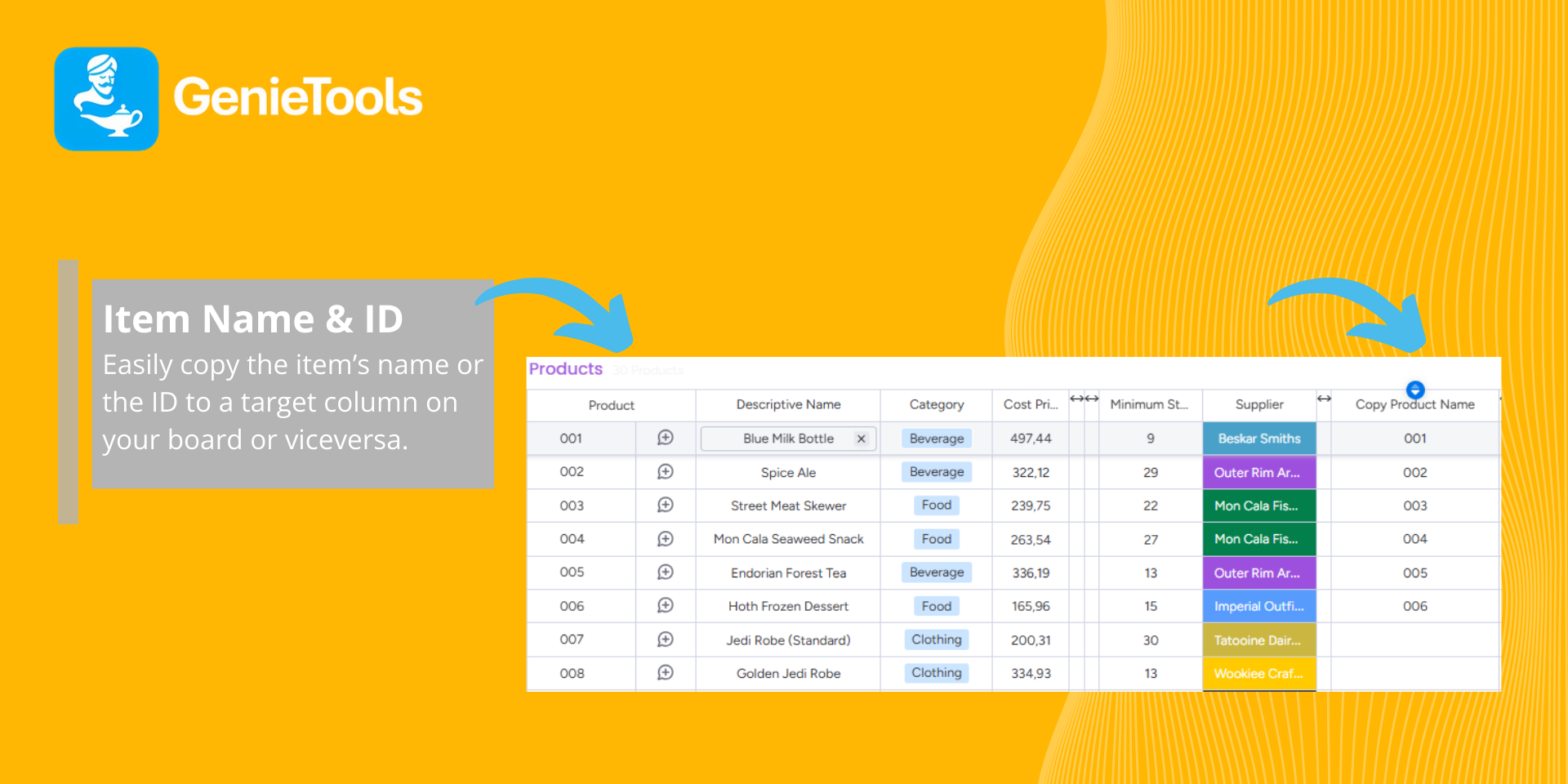Click resize handle left of Copy Product Name
Image resolution: width=1568 pixels, height=784 pixels.
tap(1324, 399)
